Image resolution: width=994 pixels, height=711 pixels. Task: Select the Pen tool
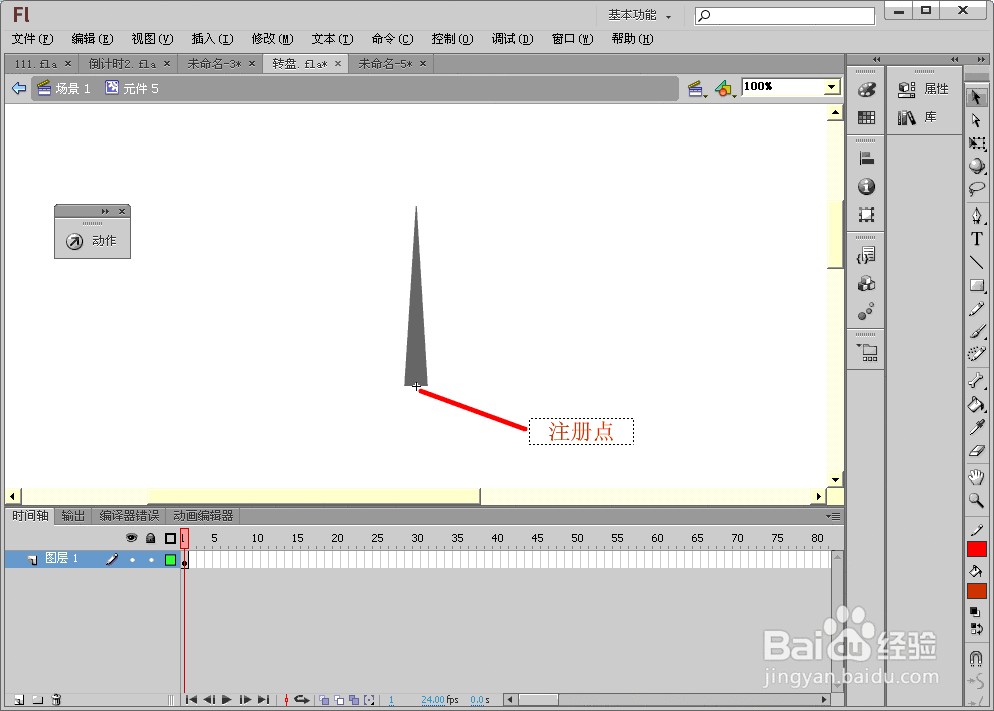click(x=977, y=215)
